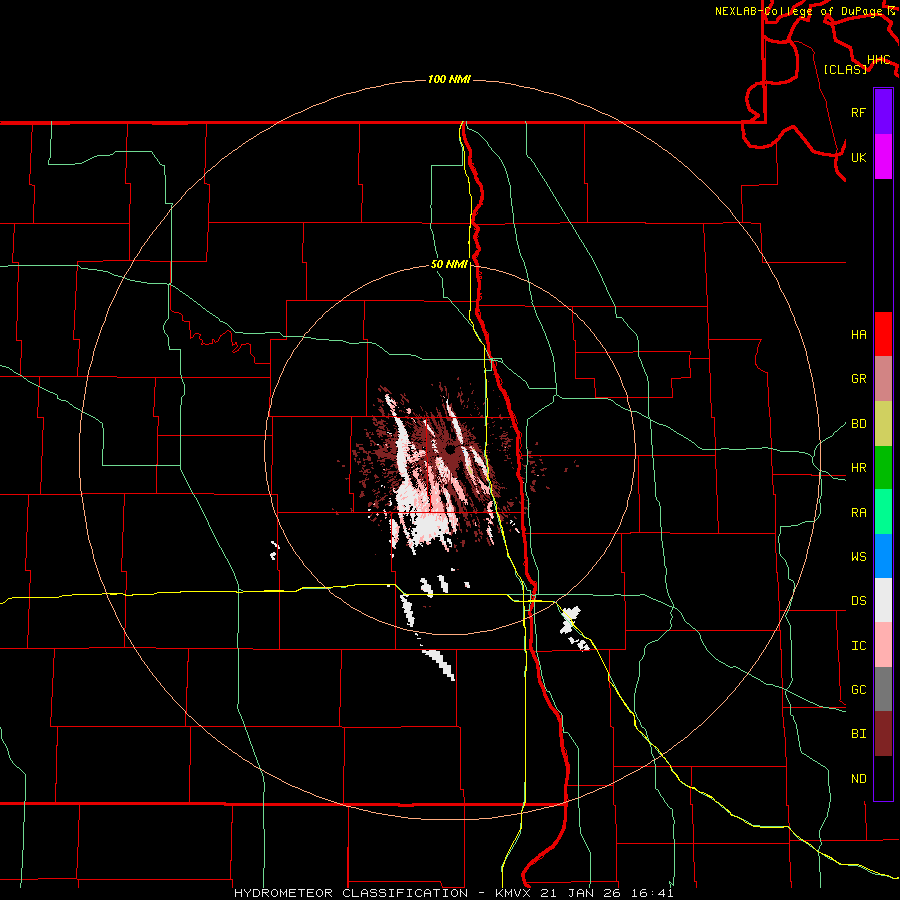
Task: Click the 100 NMI range ring label
Action: click(449, 79)
